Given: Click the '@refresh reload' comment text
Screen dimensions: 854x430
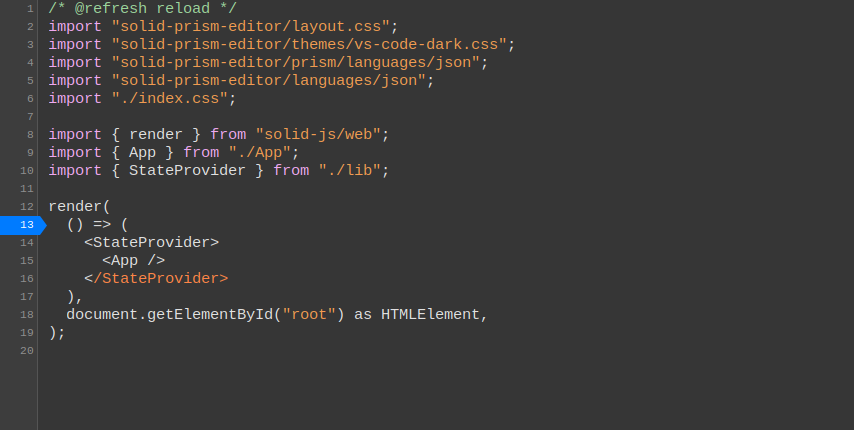Looking at the screenshot, I should click(142, 9).
